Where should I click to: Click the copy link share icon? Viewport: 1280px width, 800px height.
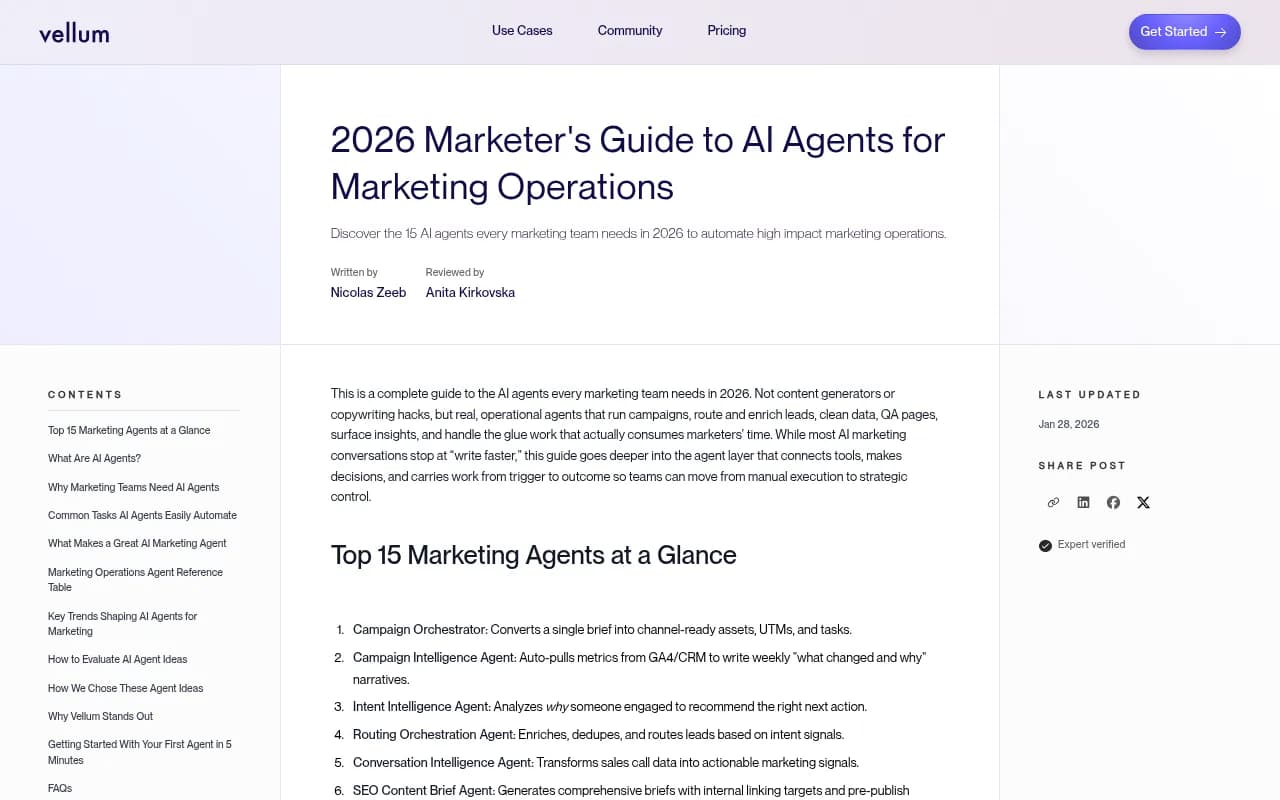tap(1053, 502)
